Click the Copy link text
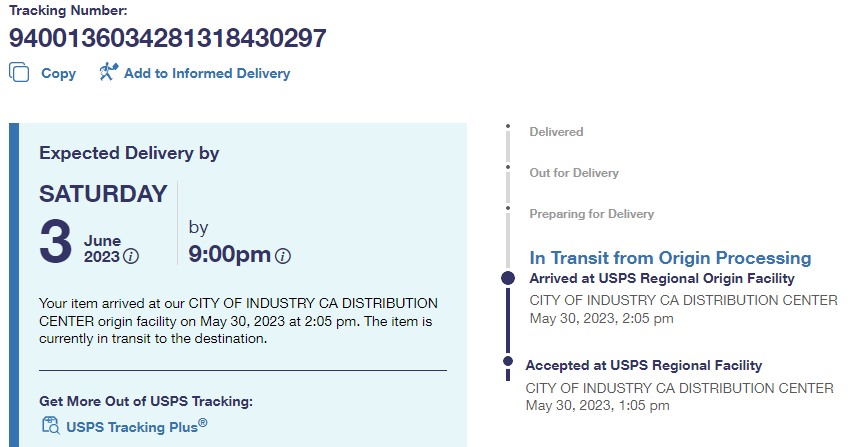857x447 pixels. (x=58, y=73)
